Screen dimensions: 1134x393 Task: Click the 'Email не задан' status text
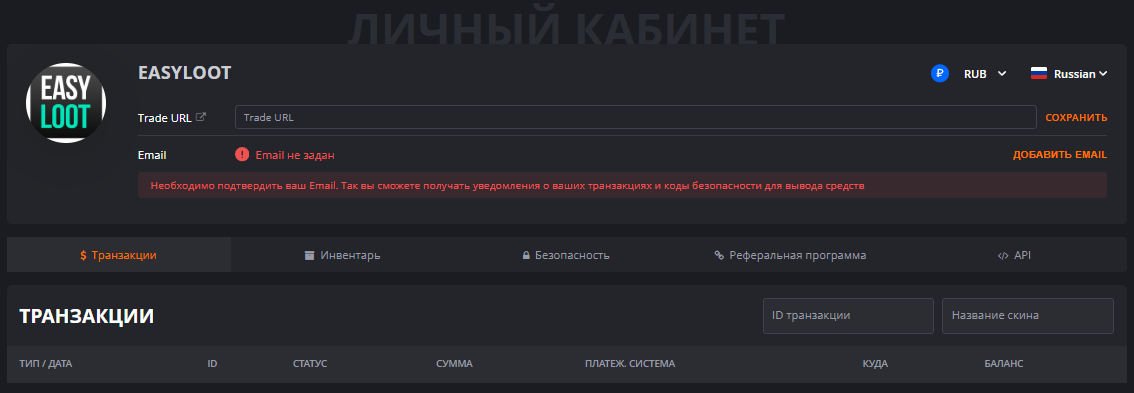(x=295, y=155)
